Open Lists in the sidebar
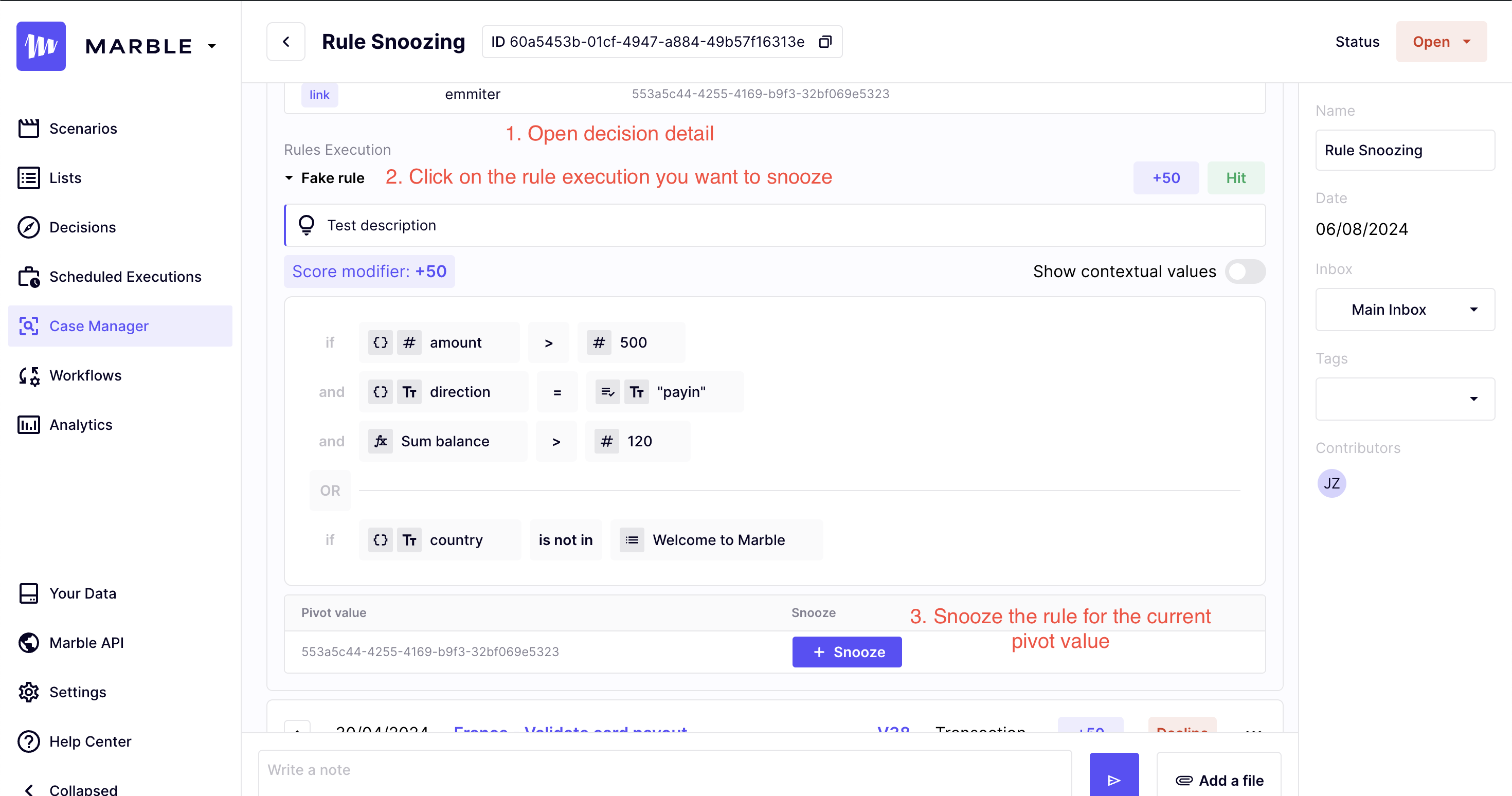 [x=120, y=178]
